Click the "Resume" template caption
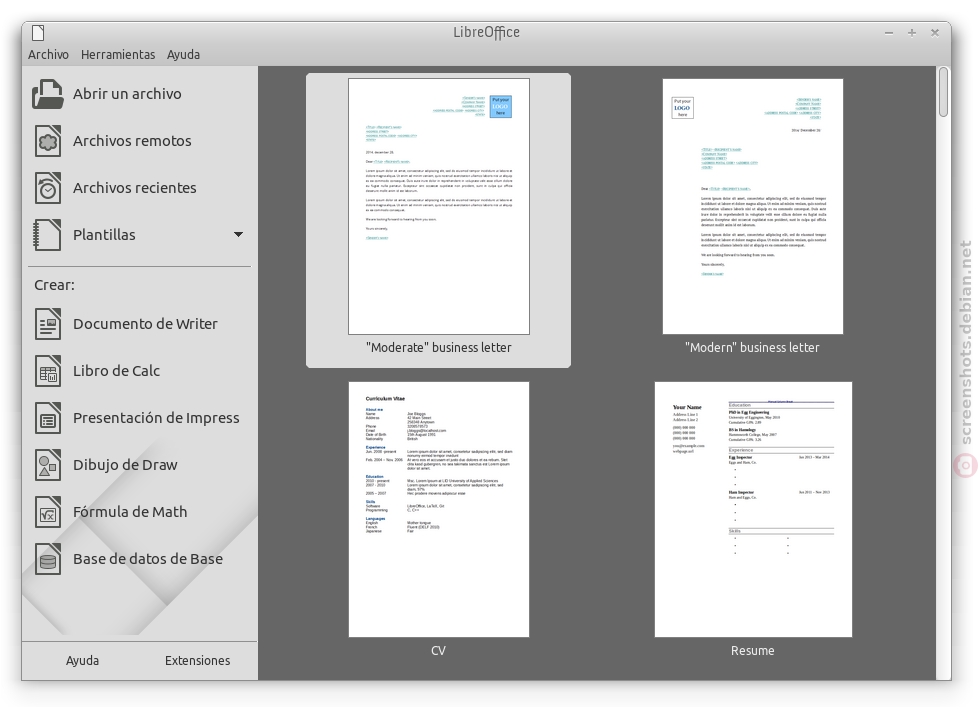The width and height of the screenshot is (978, 707). pyautogui.click(x=753, y=651)
